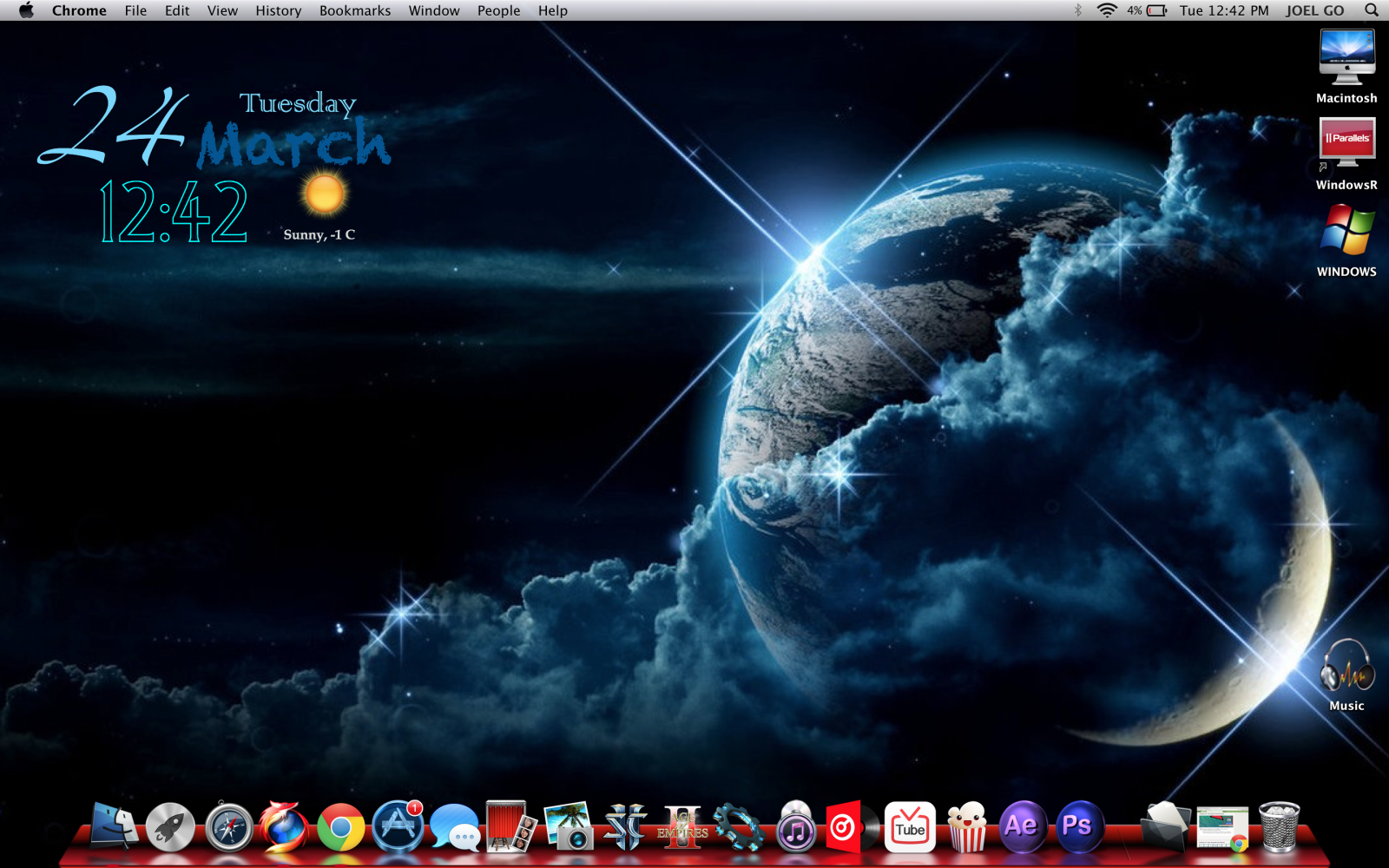Viewport: 1389px width, 868px height.
Task: Open the black folder stack in dock
Action: 1164,825
